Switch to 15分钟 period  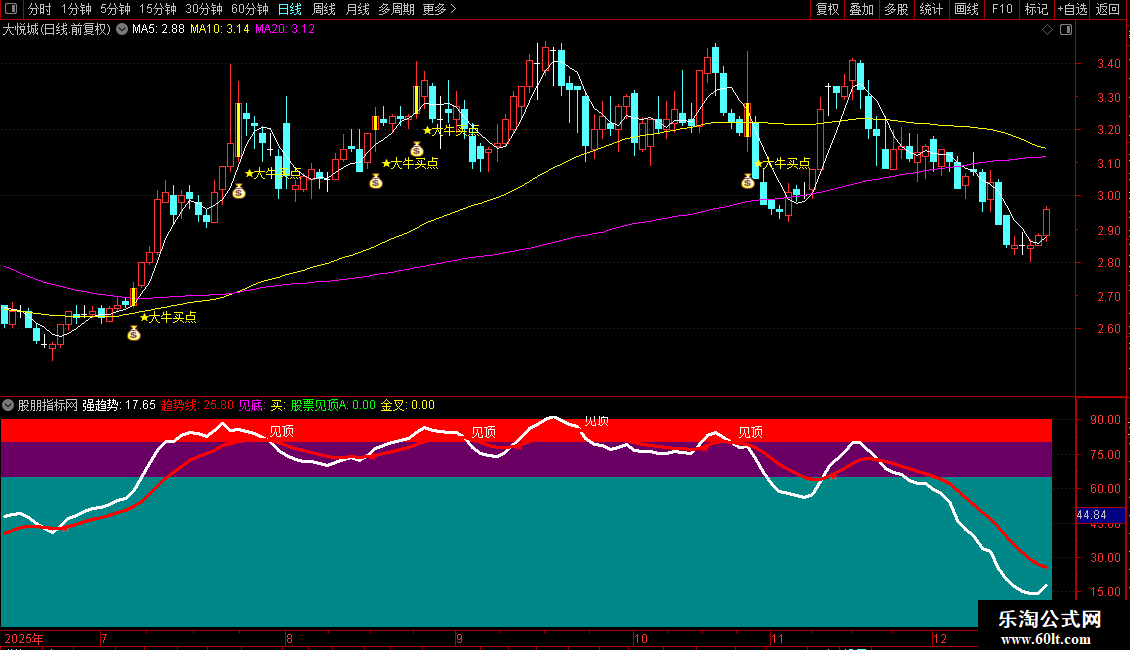tap(157, 9)
